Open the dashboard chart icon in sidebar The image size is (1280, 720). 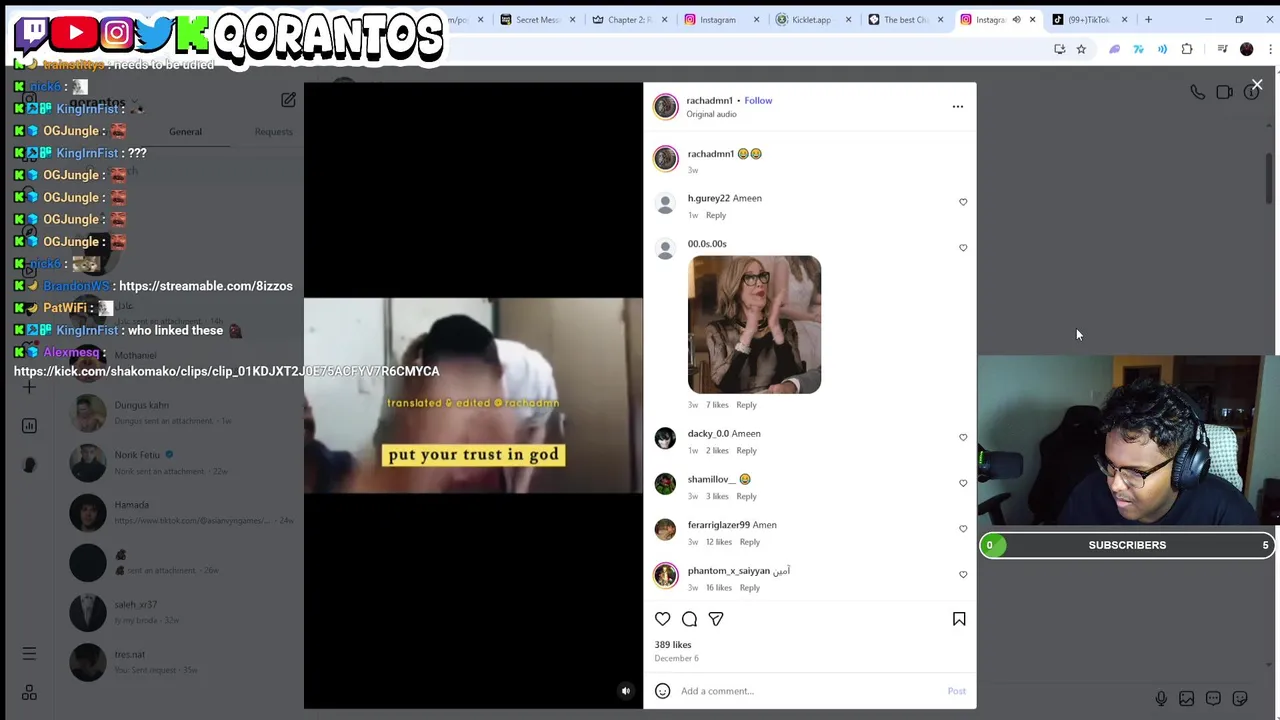(29, 426)
